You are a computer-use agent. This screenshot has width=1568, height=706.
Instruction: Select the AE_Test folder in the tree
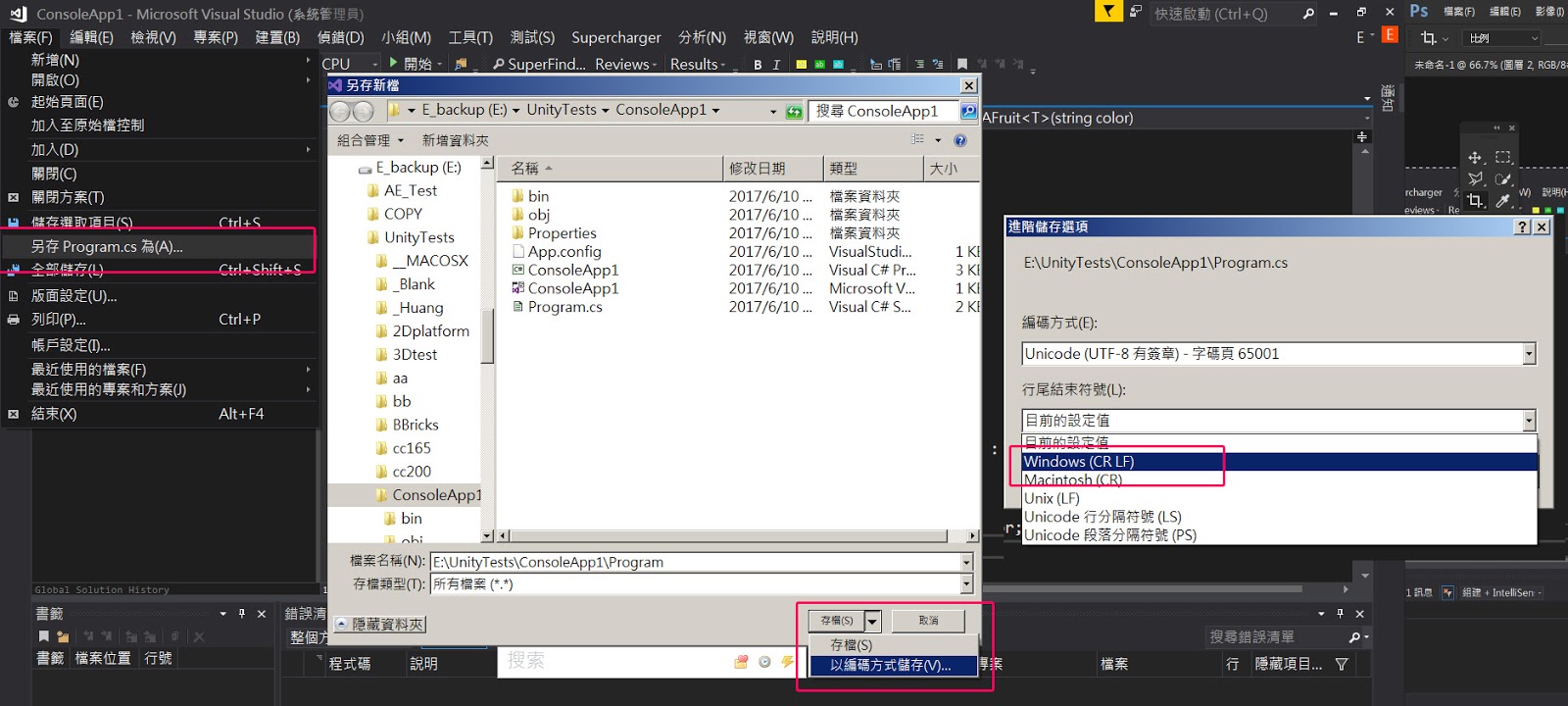click(402, 190)
